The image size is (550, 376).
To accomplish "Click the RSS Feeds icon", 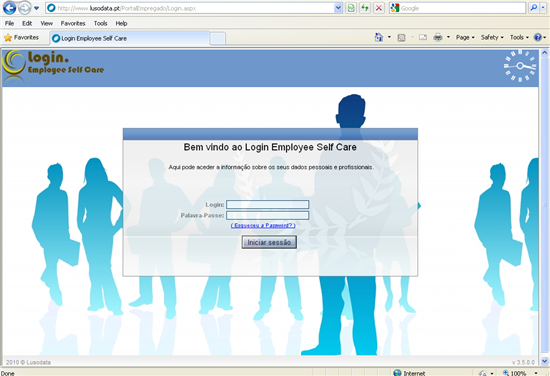I will [x=401, y=38].
